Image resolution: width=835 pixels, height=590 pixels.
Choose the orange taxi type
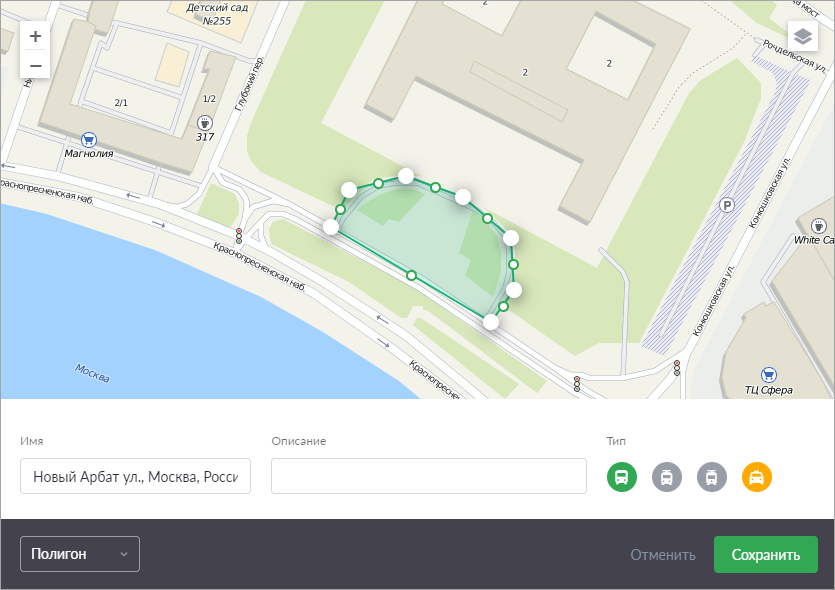point(757,477)
